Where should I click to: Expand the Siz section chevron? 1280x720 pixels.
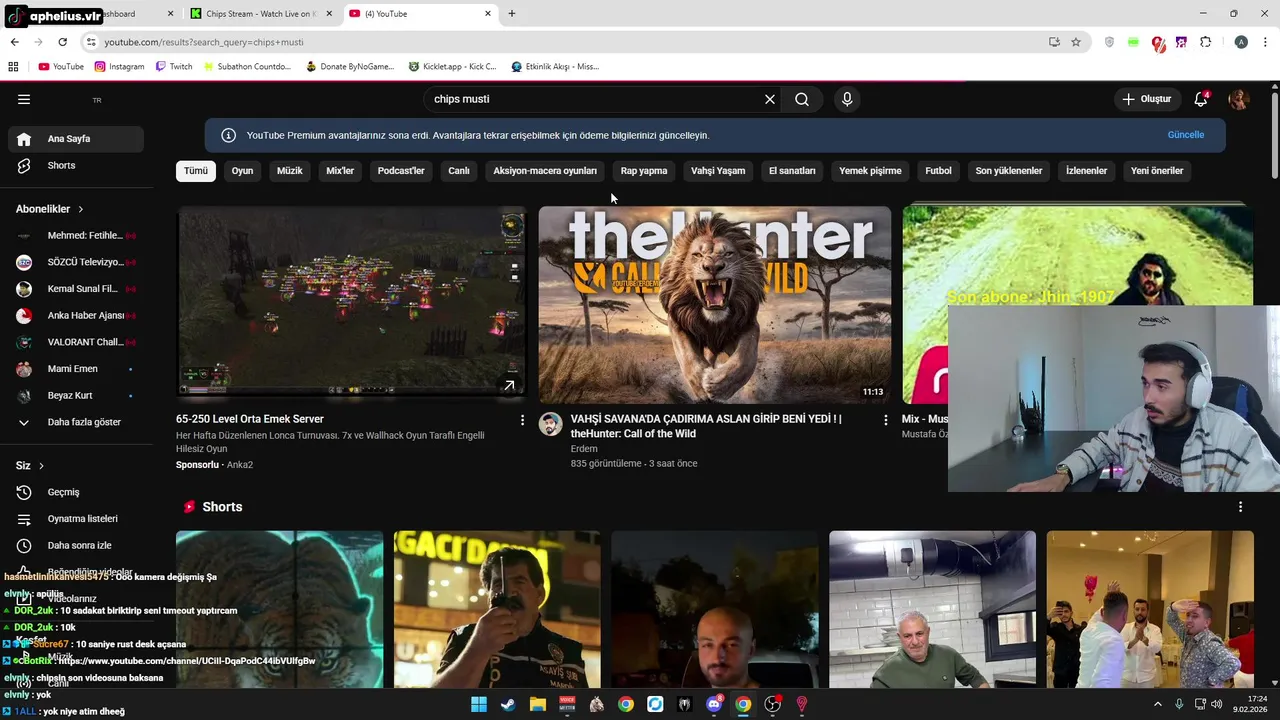click(x=41, y=466)
